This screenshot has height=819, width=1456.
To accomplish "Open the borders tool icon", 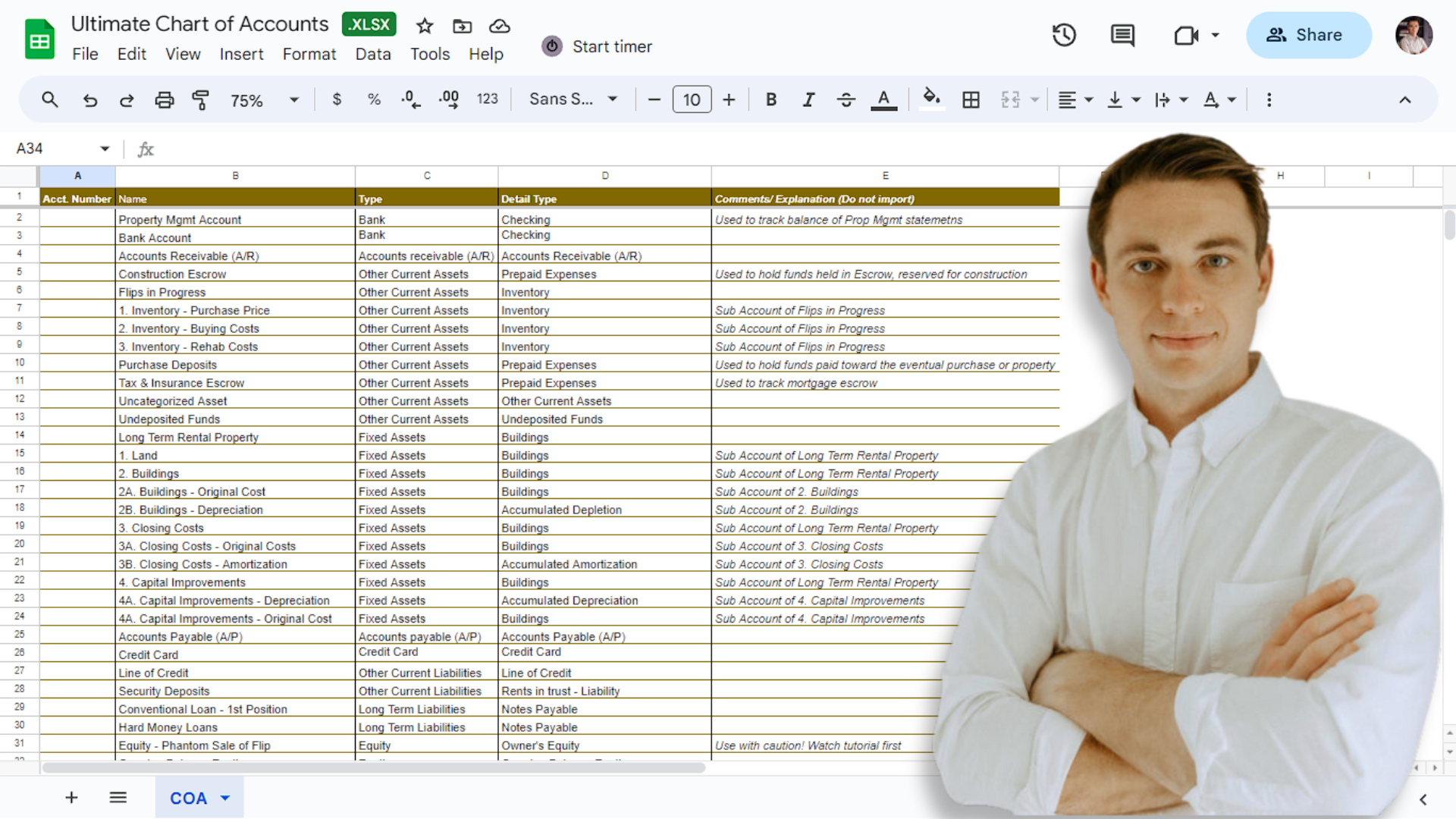I will [971, 100].
